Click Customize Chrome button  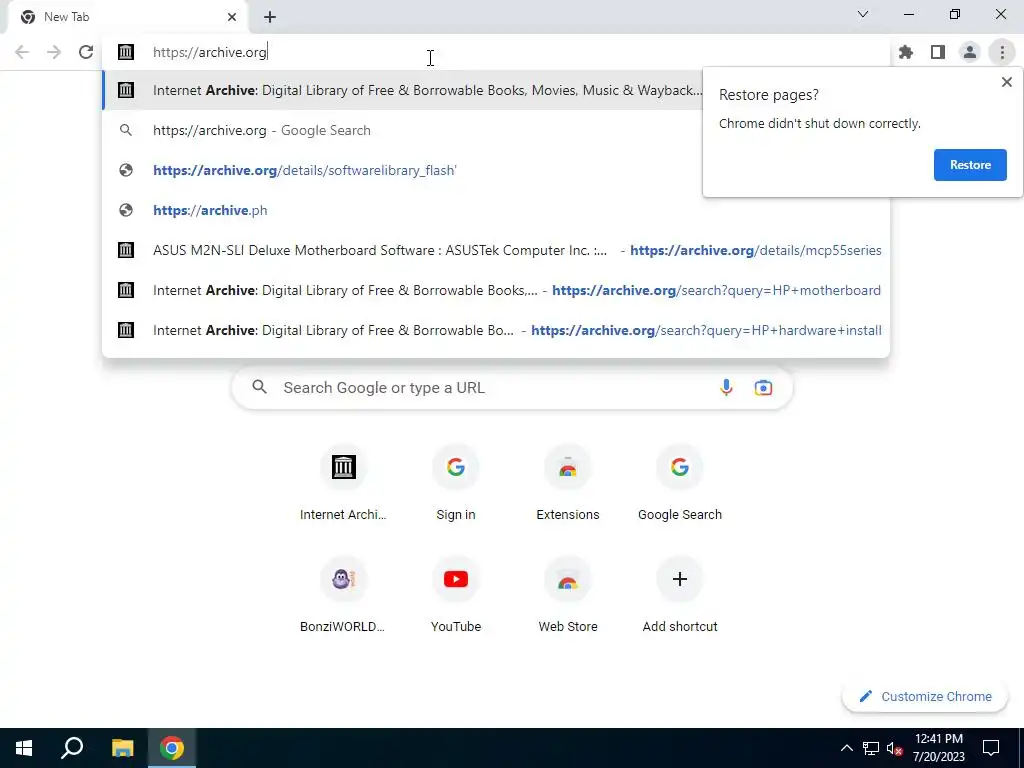(x=925, y=697)
